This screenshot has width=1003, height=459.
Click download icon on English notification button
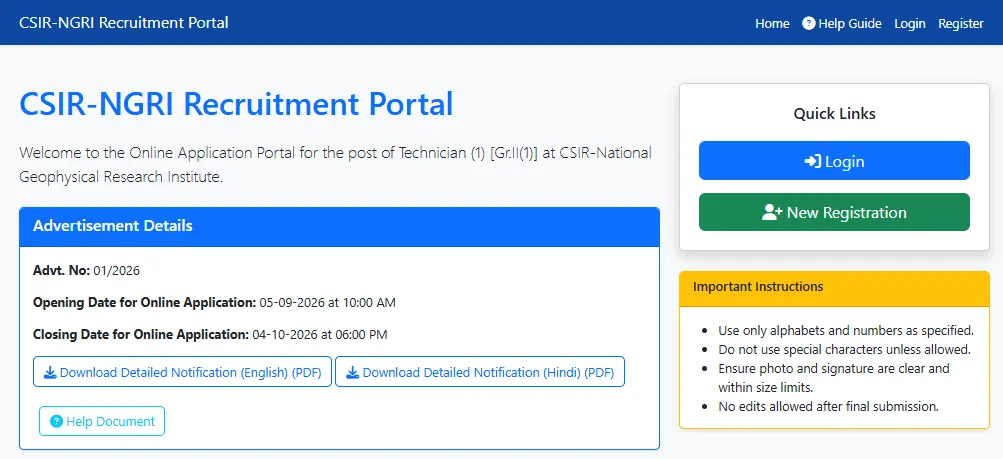(50, 372)
